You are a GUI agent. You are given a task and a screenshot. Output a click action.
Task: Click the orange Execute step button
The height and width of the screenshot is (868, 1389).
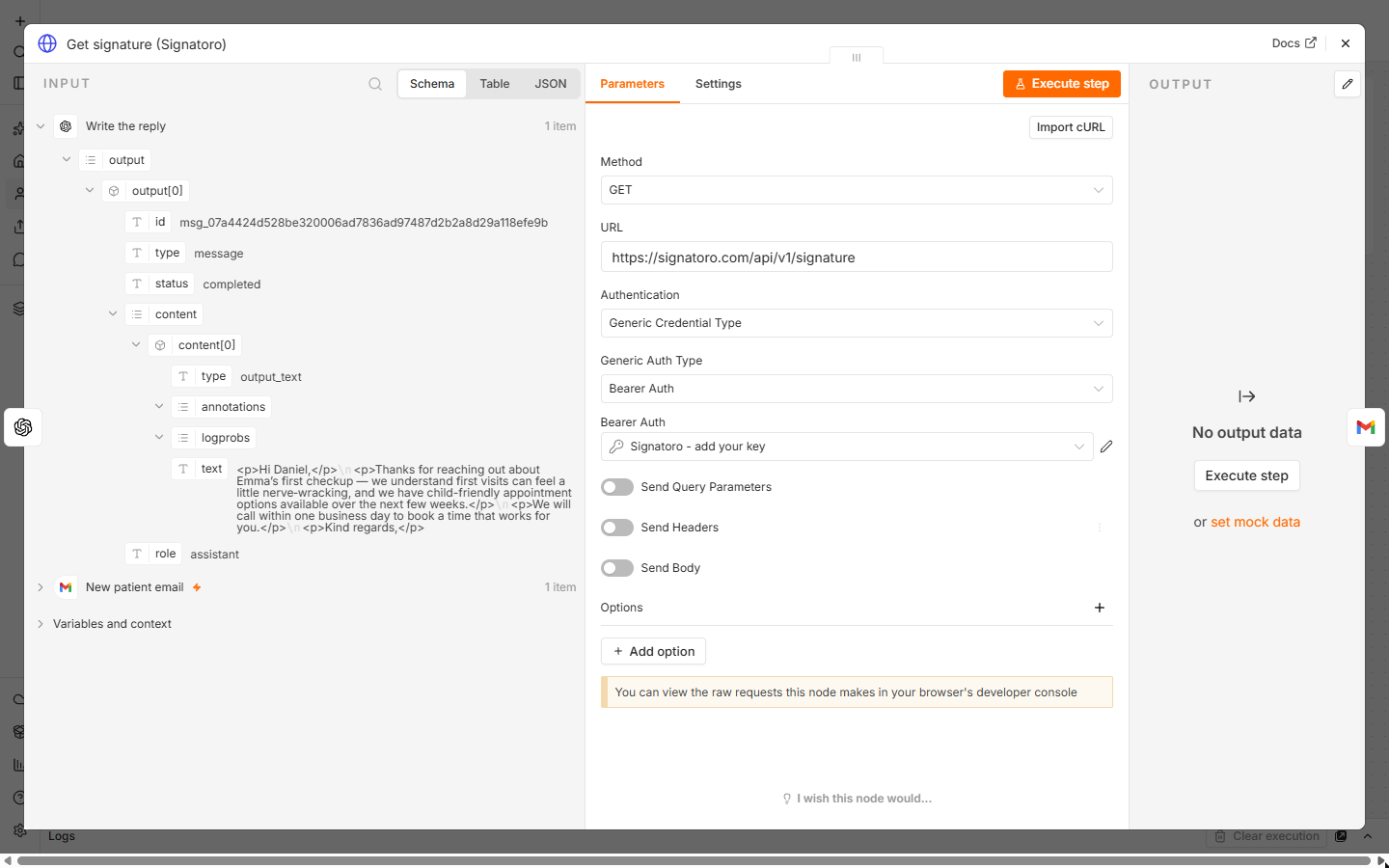pos(1062,84)
